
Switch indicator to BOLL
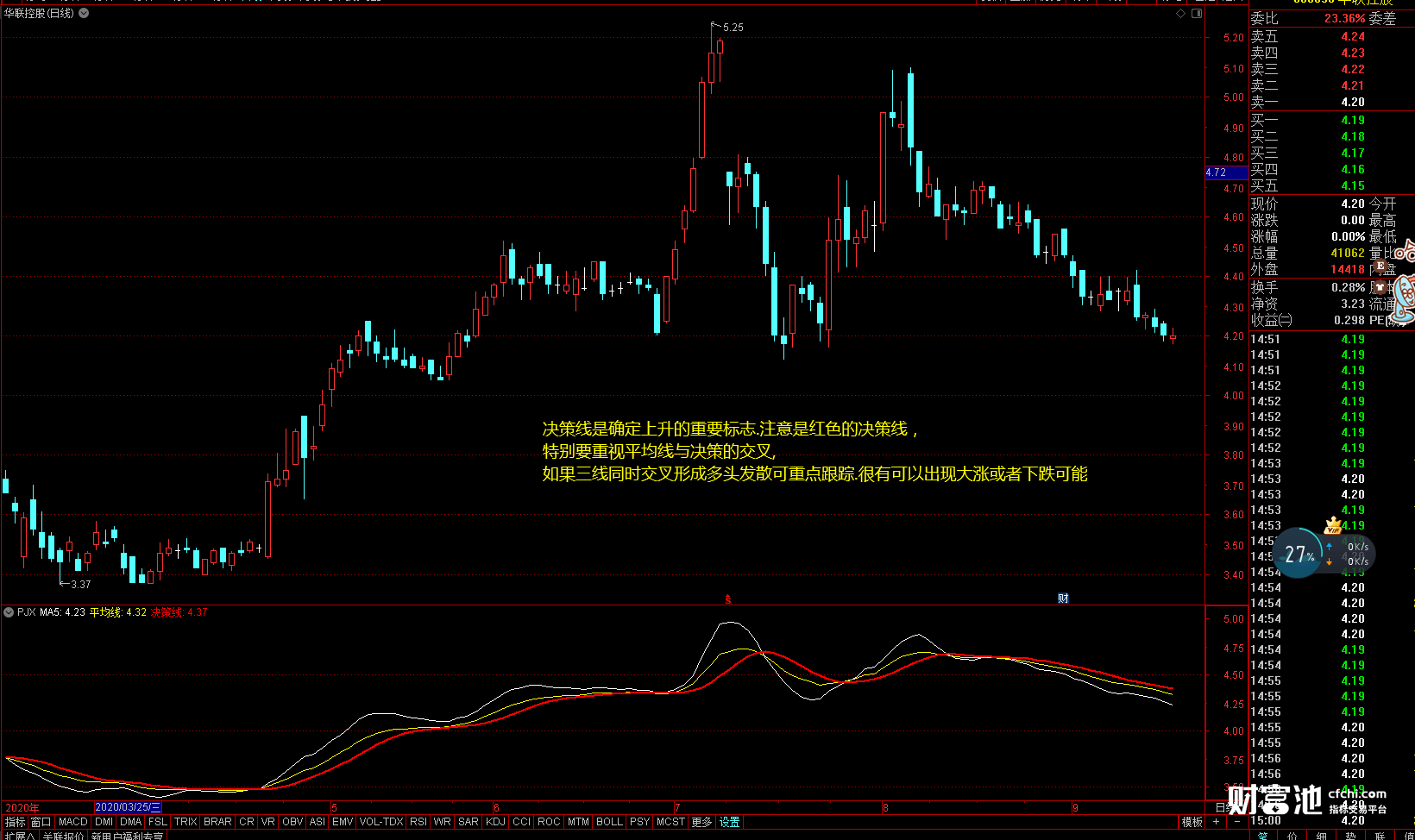[x=609, y=822]
